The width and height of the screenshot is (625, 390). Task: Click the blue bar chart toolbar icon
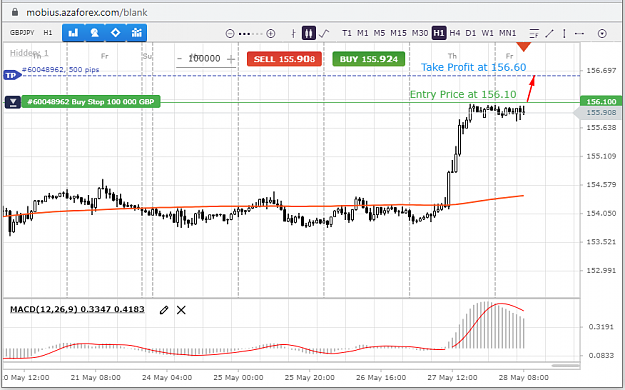[73, 33]
